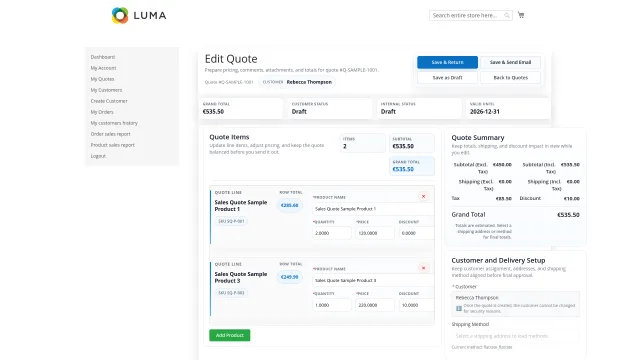Click the Luma logo

click(139, 16)
